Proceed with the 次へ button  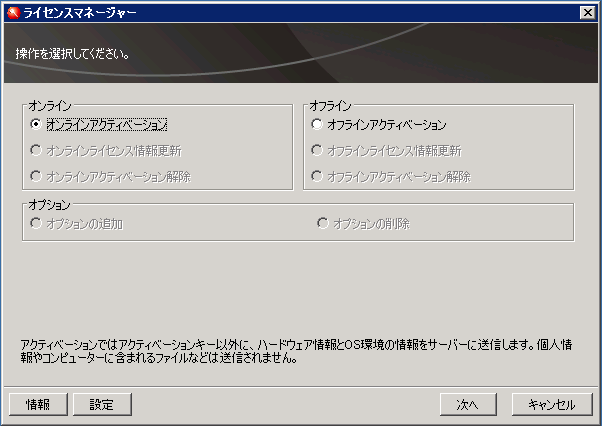click(468, 404)
